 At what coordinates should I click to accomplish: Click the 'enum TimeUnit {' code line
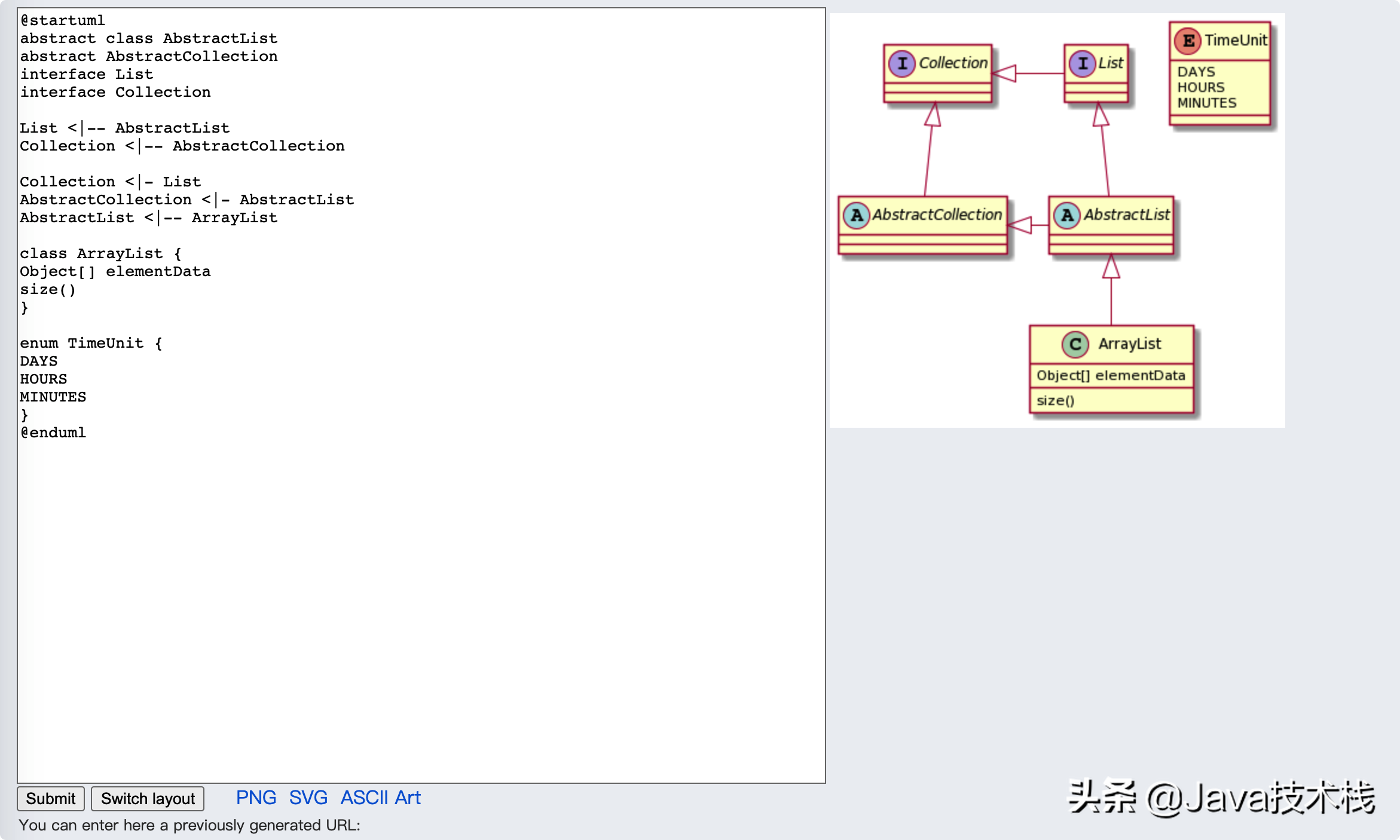coord(91,343)
